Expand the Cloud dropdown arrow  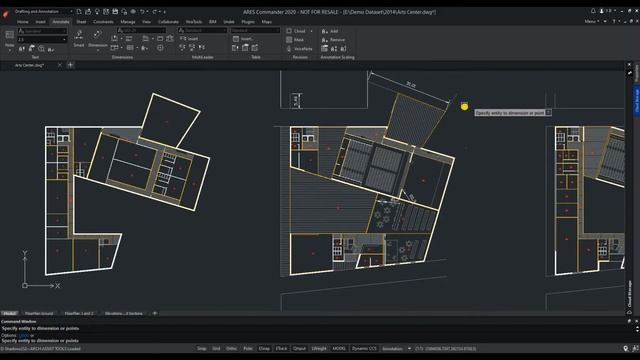pos(311,31)
